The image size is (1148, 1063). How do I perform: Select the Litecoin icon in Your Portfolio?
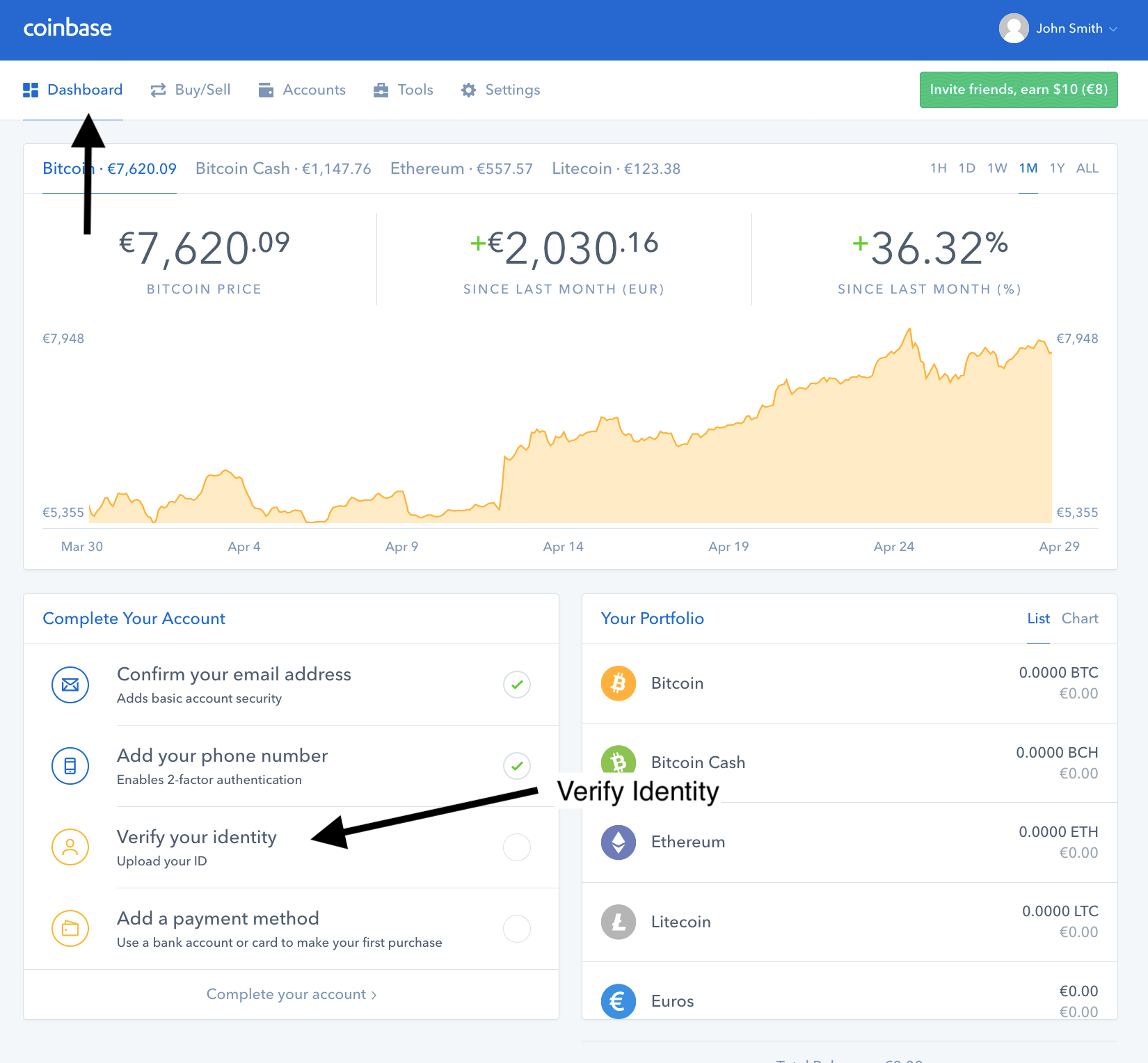pyautogui.click(x=618, y=922)
